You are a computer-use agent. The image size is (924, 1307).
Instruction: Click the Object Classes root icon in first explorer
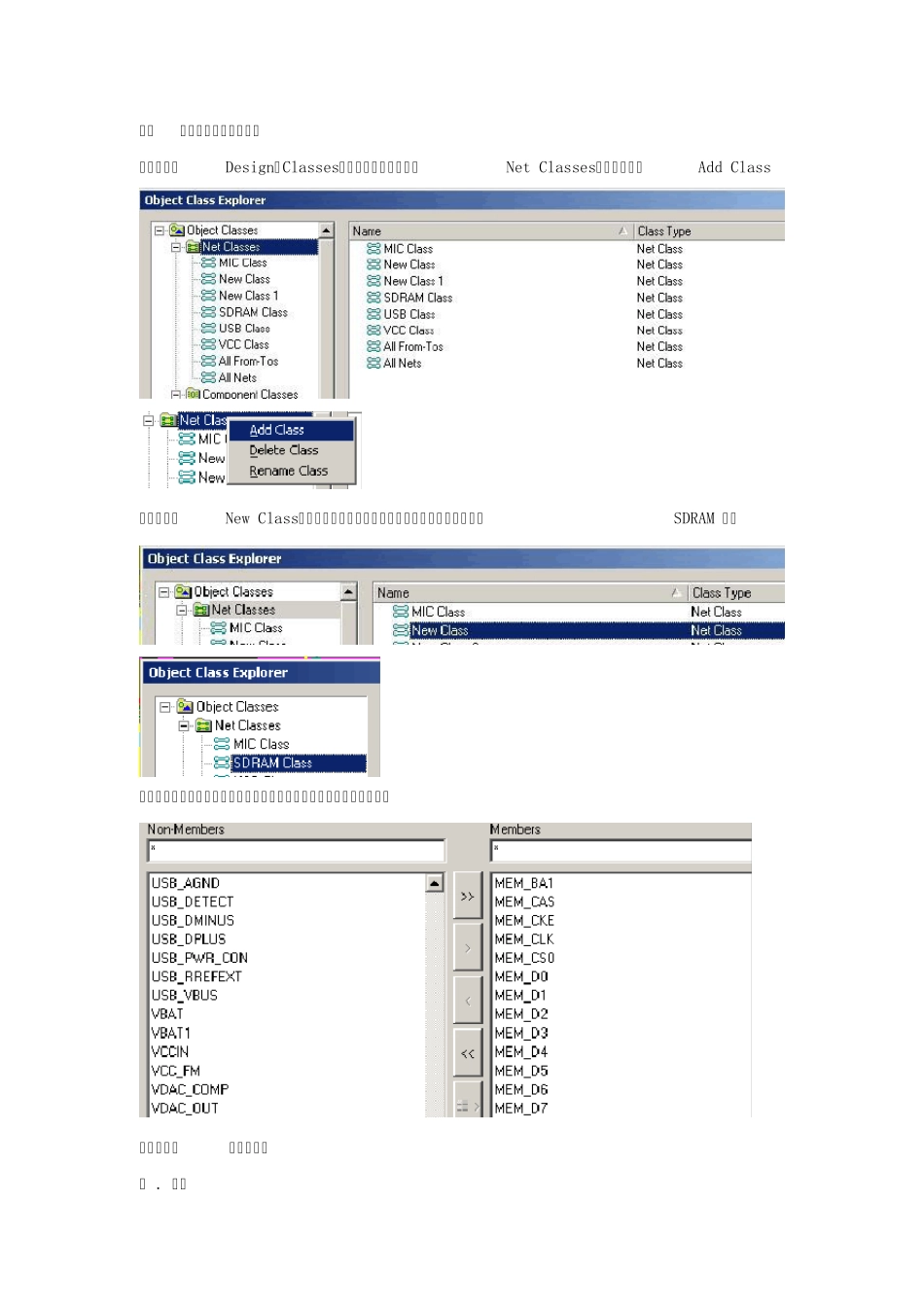[177, 230]
